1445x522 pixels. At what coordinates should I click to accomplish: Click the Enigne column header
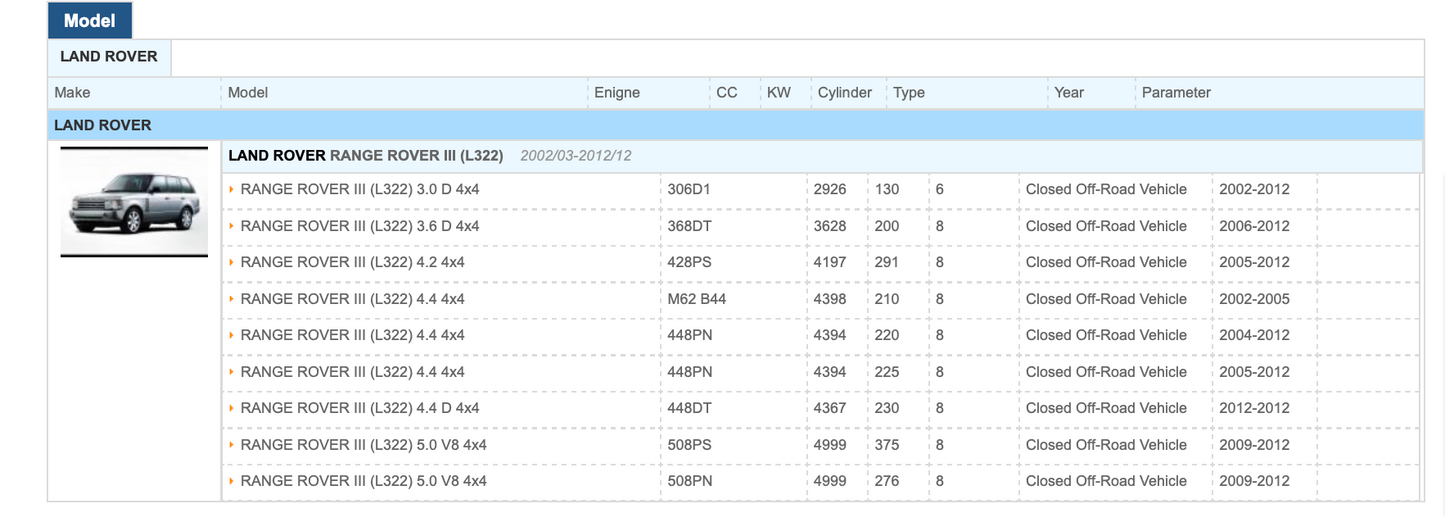617,92
